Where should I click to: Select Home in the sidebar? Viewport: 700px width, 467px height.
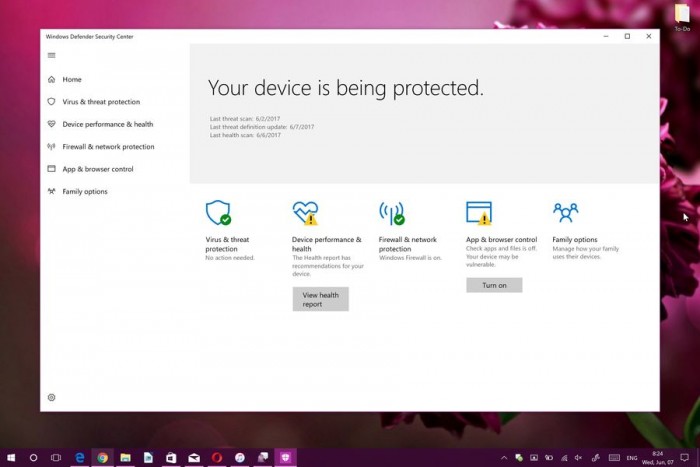tap(72, 79)
